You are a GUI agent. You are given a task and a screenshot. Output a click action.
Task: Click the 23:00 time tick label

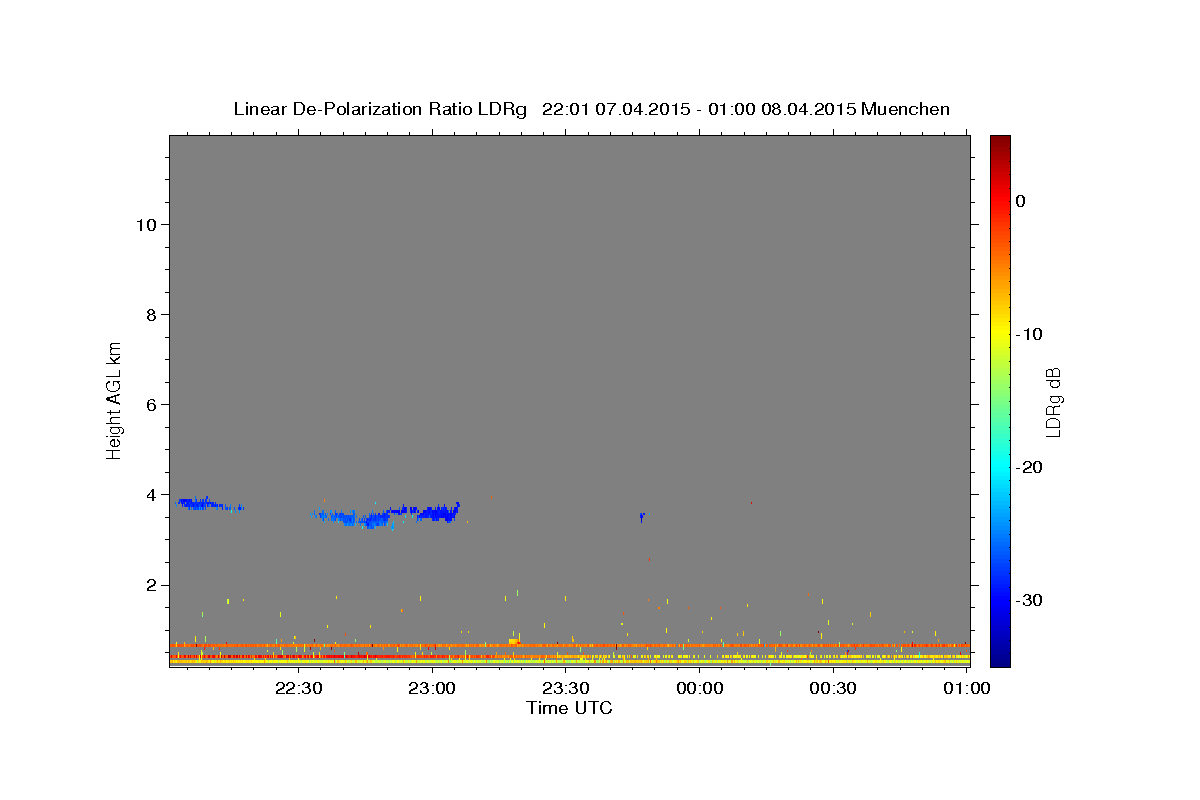432,688
